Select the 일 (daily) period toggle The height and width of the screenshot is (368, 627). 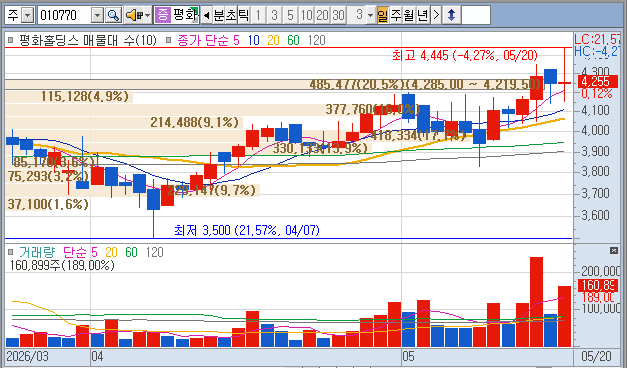click(x=383, y=16)
